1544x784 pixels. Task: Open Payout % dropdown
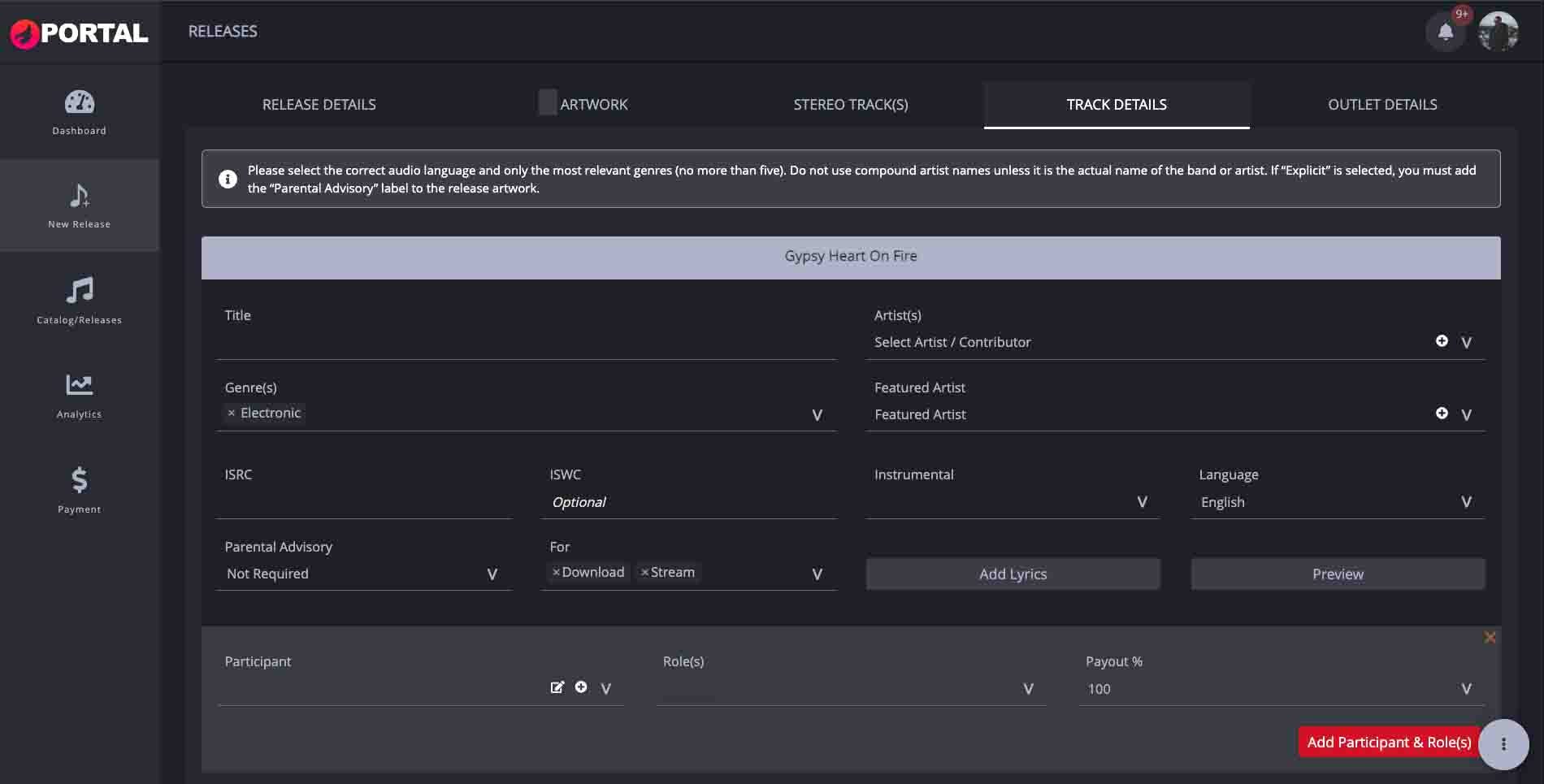(1282, 689)
